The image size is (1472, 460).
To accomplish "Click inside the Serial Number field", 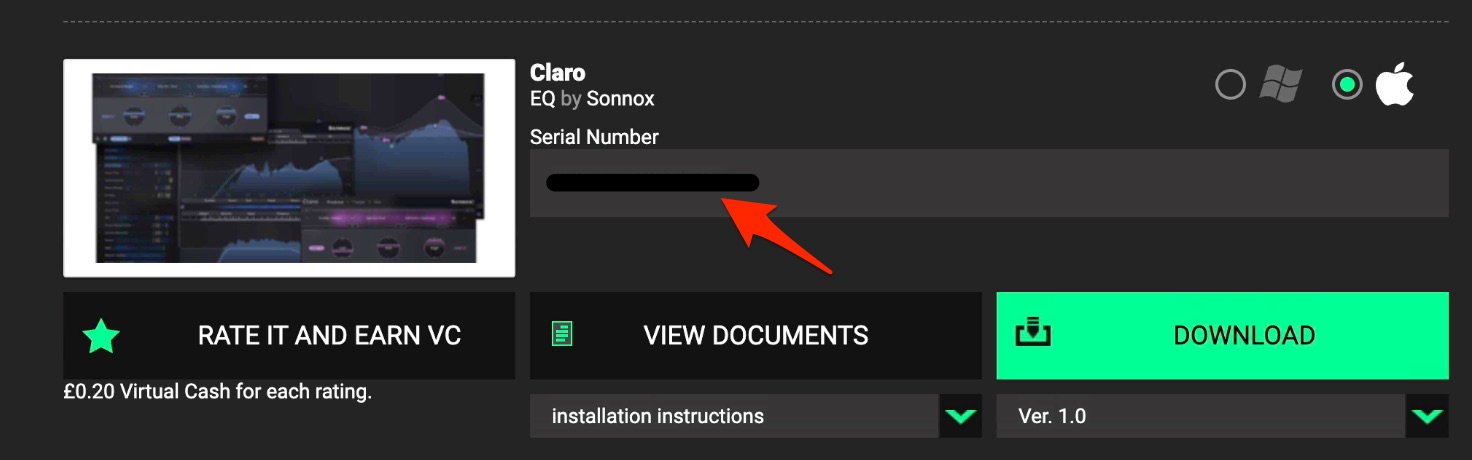I will coord(989,183).
